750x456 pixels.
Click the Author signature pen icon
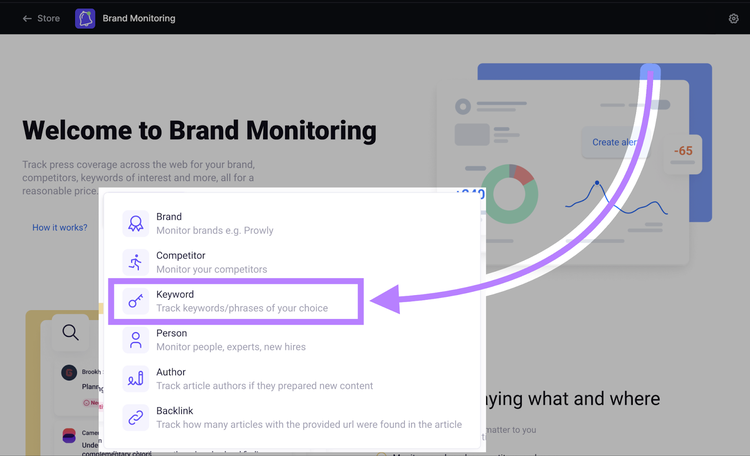[135, 378]
